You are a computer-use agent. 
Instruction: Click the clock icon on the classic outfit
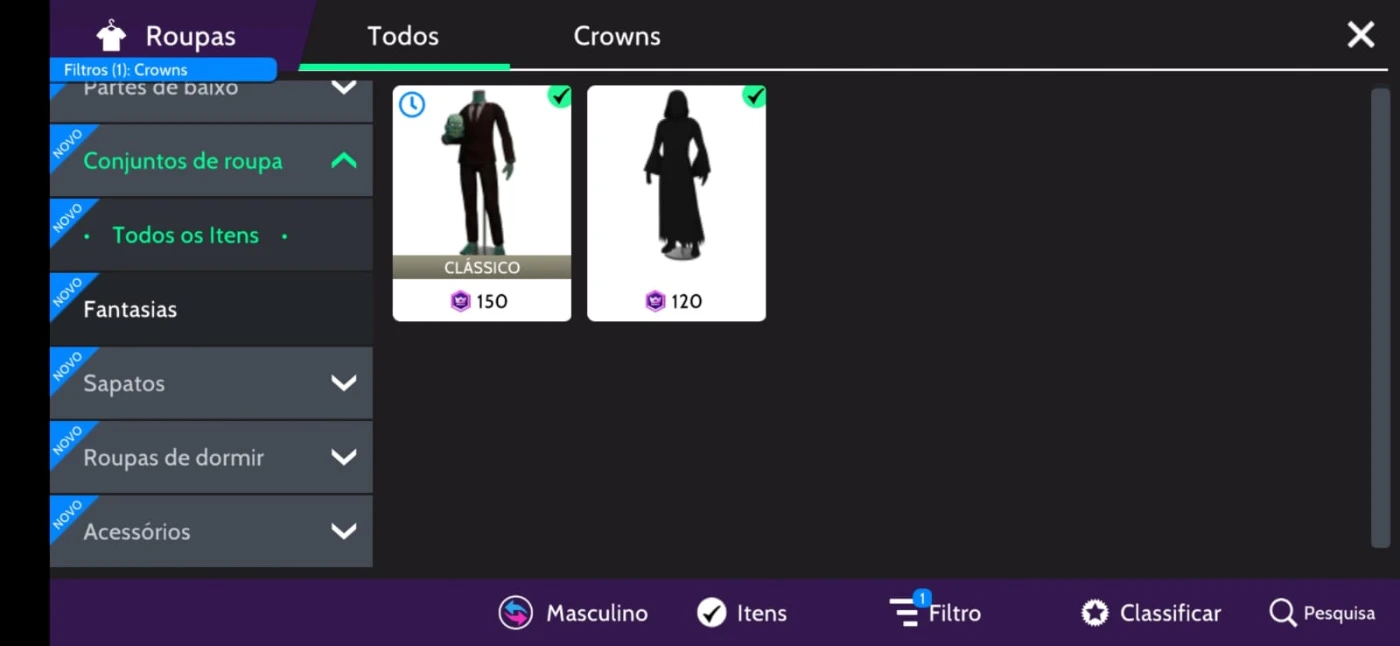[x=412, y=104]
